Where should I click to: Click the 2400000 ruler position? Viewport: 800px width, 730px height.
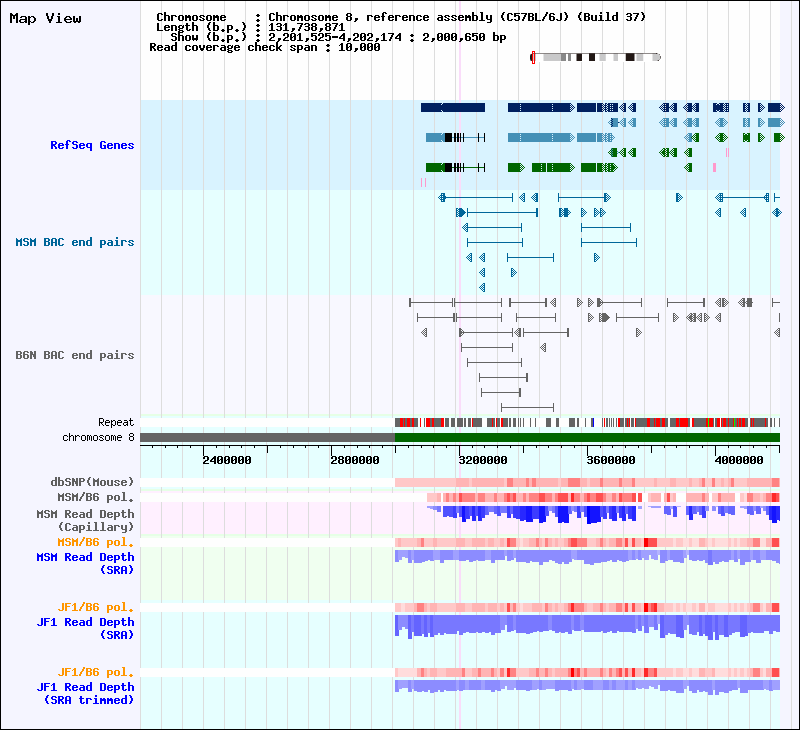227,460
